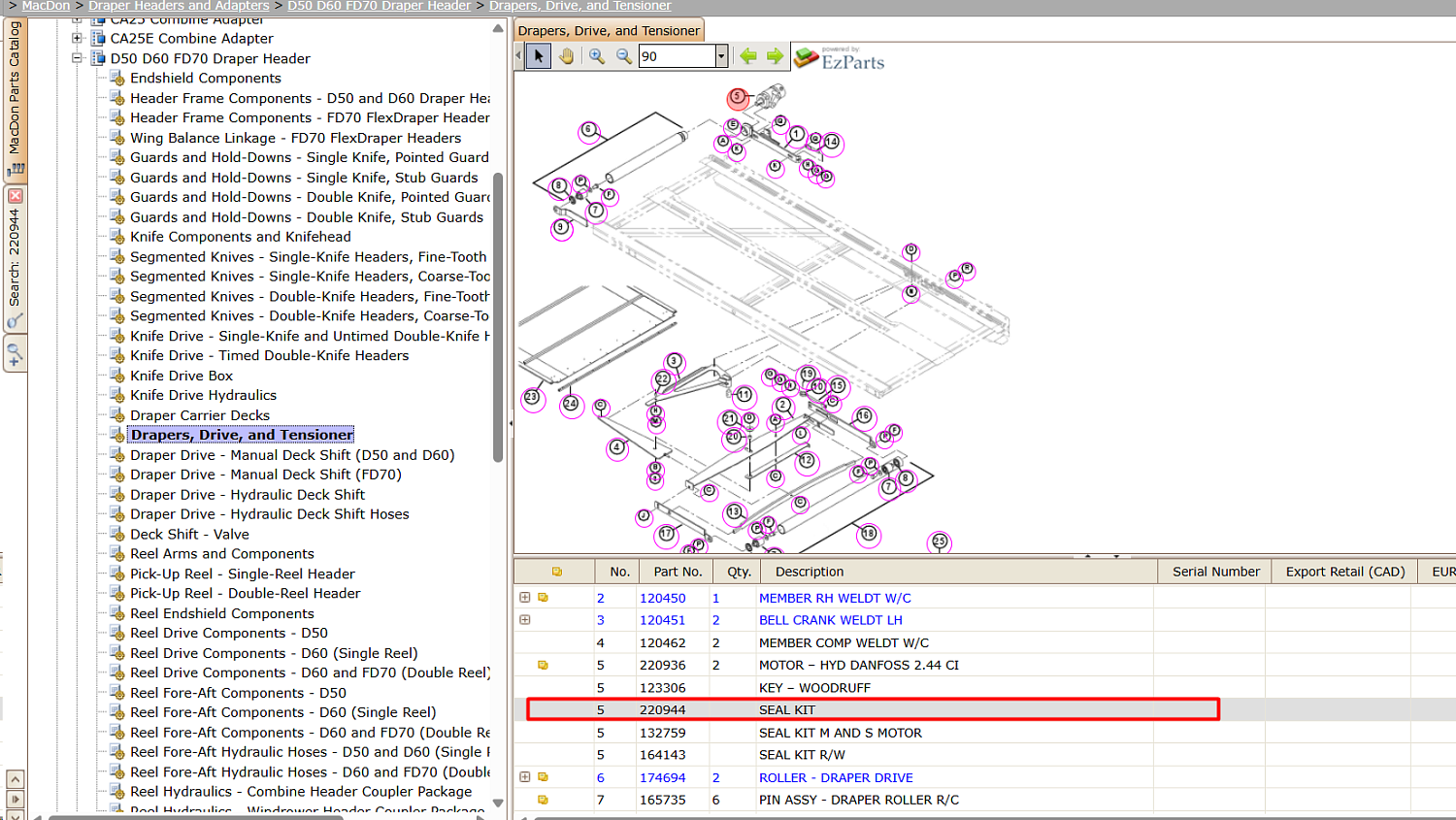Viewport: 1456px width, 820px height.
Task: Expand part row 6 ROLLER - DRAPER DRIVE
Action: click(x=525, y=777)
